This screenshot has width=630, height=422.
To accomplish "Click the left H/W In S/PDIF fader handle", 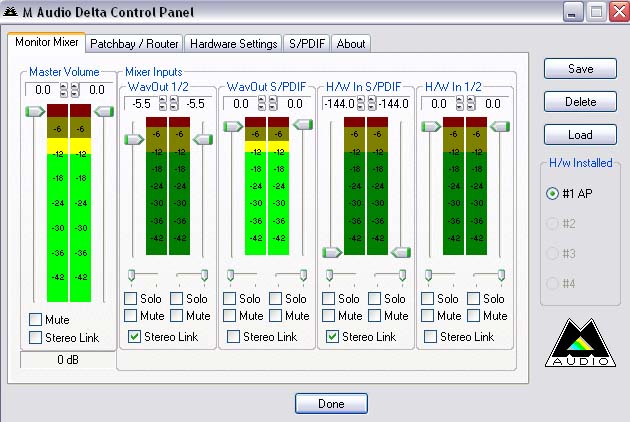I will [332, 252].
